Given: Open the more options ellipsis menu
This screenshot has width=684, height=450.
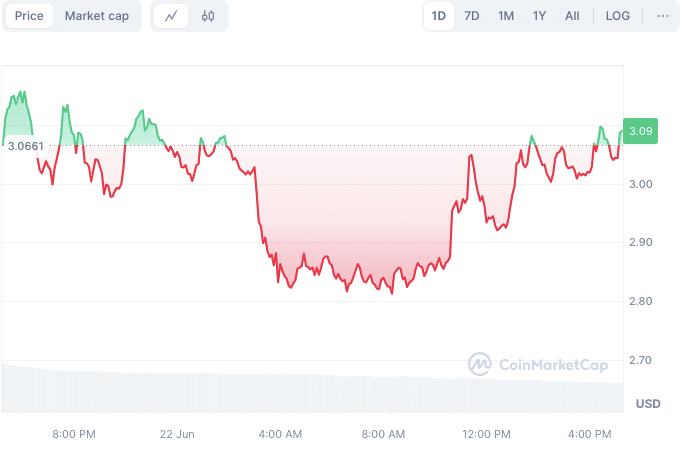Looking at the screenshot, I should pos(662,16).
